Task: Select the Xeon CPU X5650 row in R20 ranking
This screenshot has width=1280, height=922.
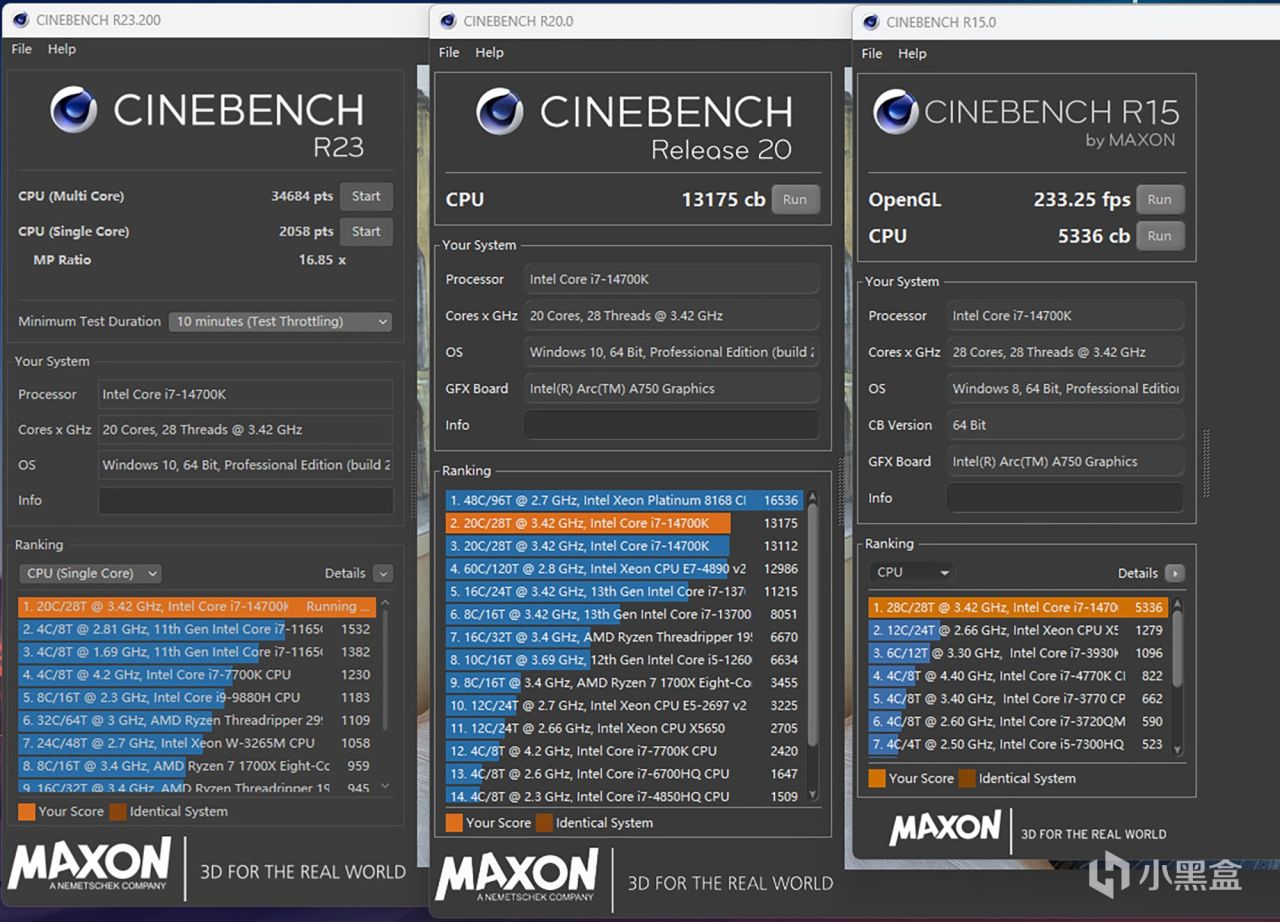Action: point(624,728)
